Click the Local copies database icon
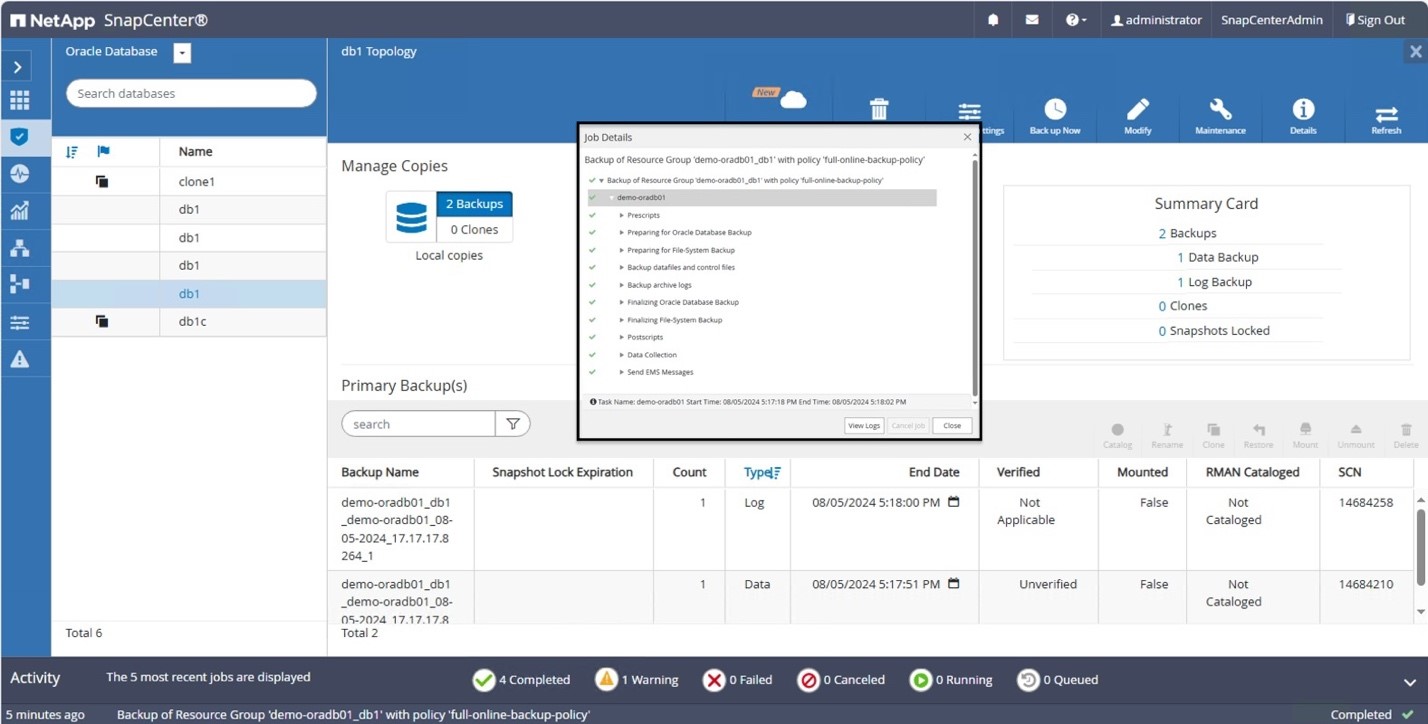 [411, 217]
